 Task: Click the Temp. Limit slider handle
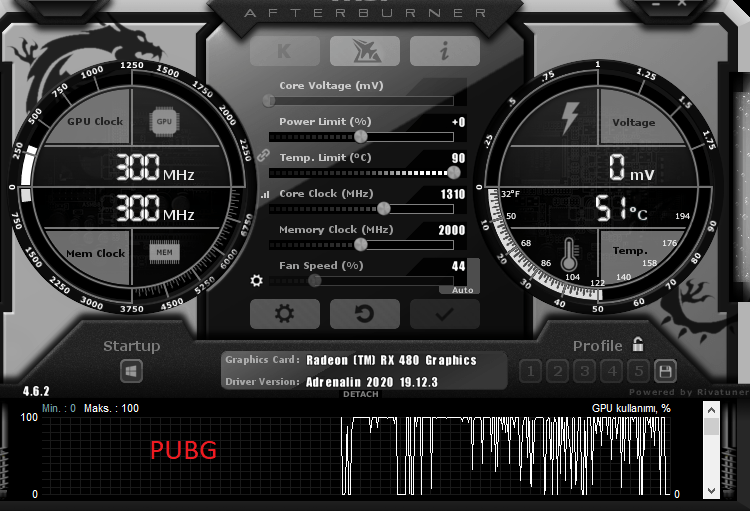click(x=453, y=173)
